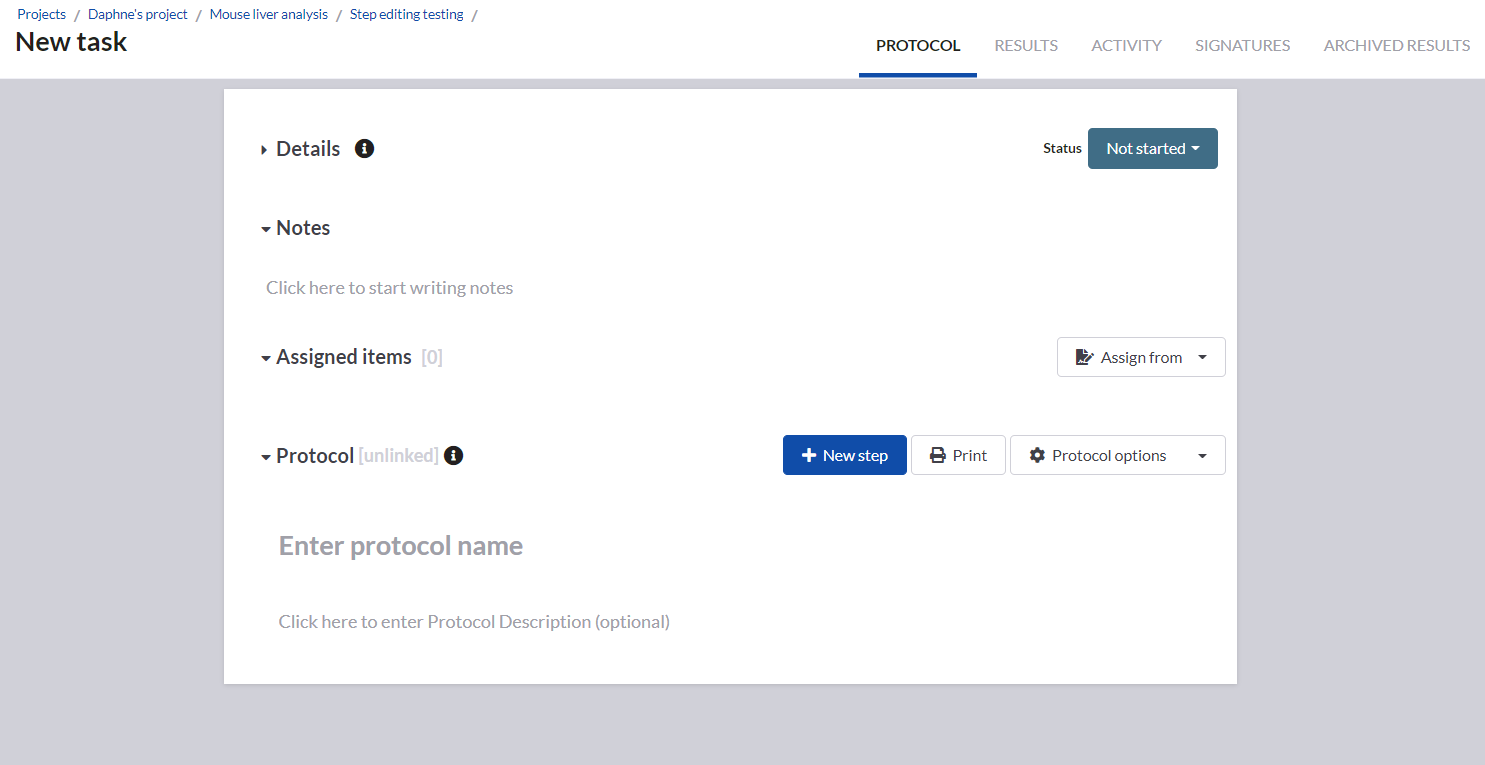View the Archived Results tab
The image size is (1485, 765).
1396,45
